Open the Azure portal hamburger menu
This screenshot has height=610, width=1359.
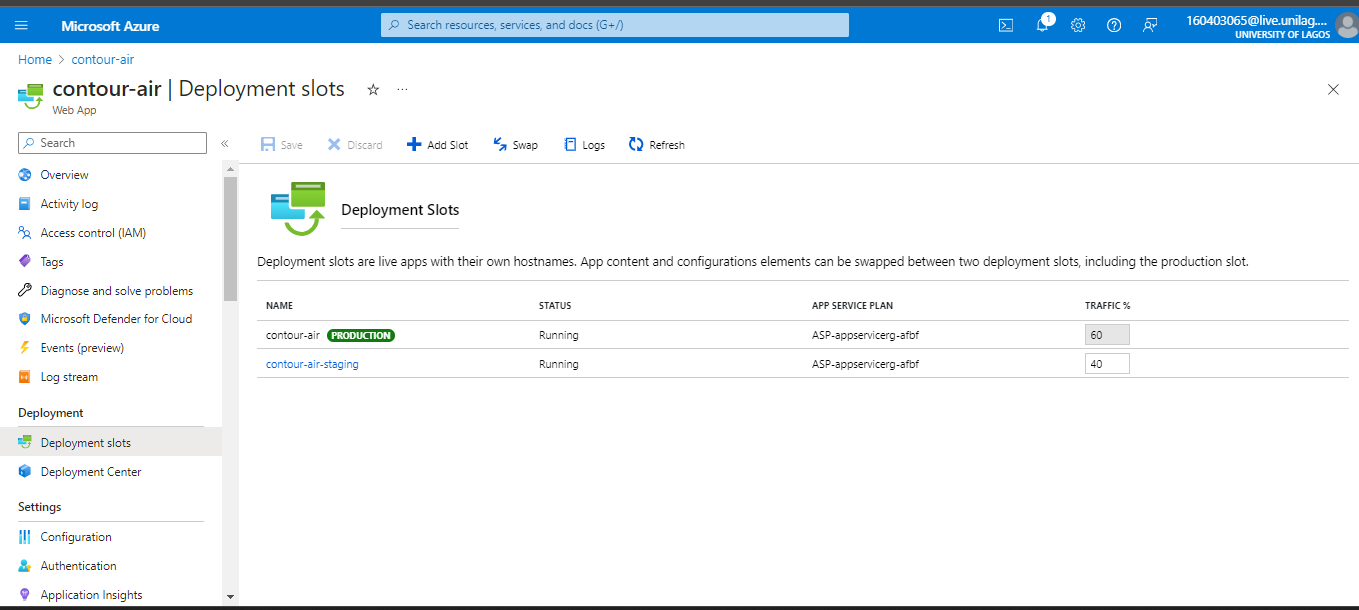click(22, 25)
